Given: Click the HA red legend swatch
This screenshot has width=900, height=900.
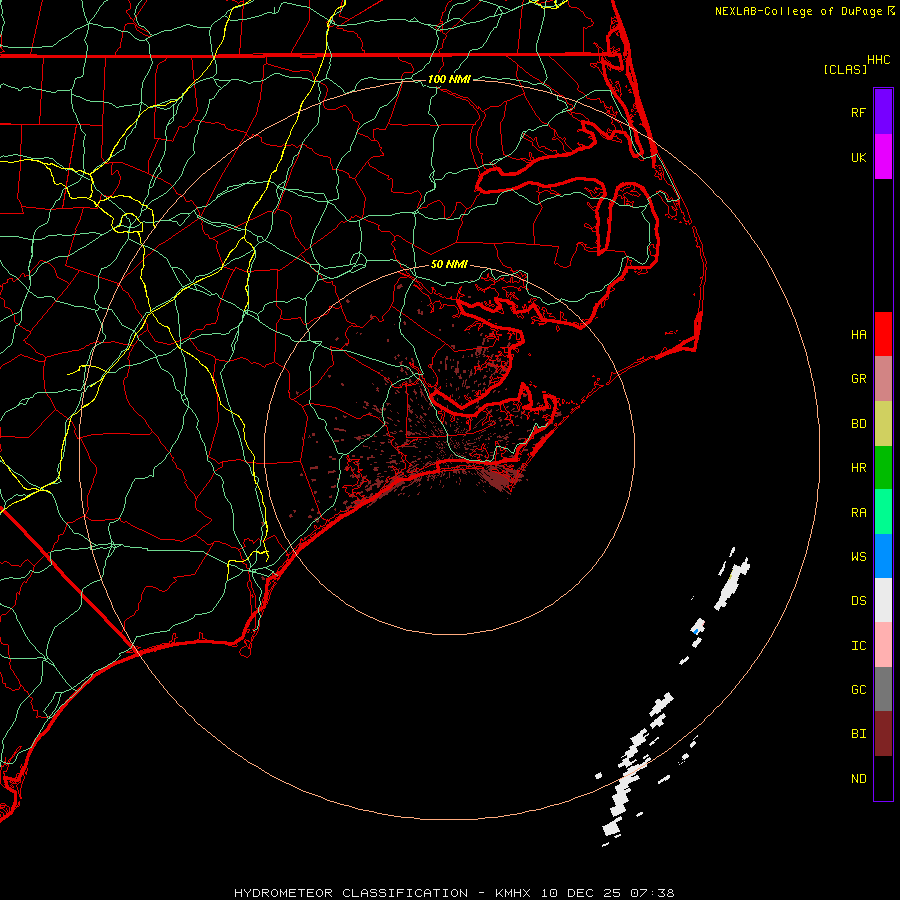Looking at the screenshot, I should coord(883,334).
